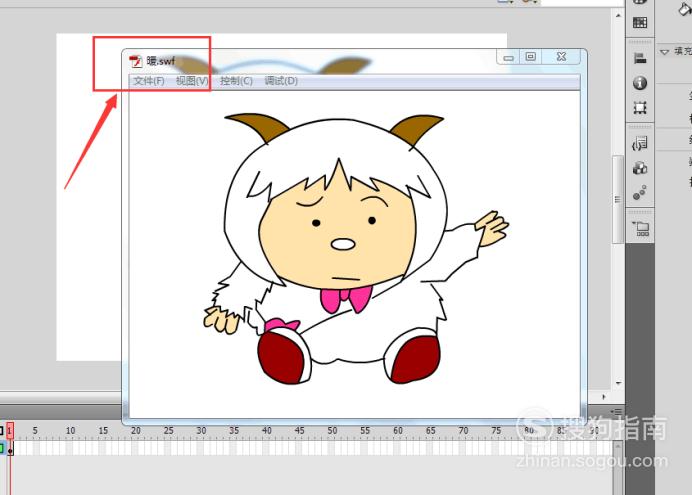This screenshot has height=495, width=692.
Task: Click the red playhead at frame 1
Action: coord(10,431)
